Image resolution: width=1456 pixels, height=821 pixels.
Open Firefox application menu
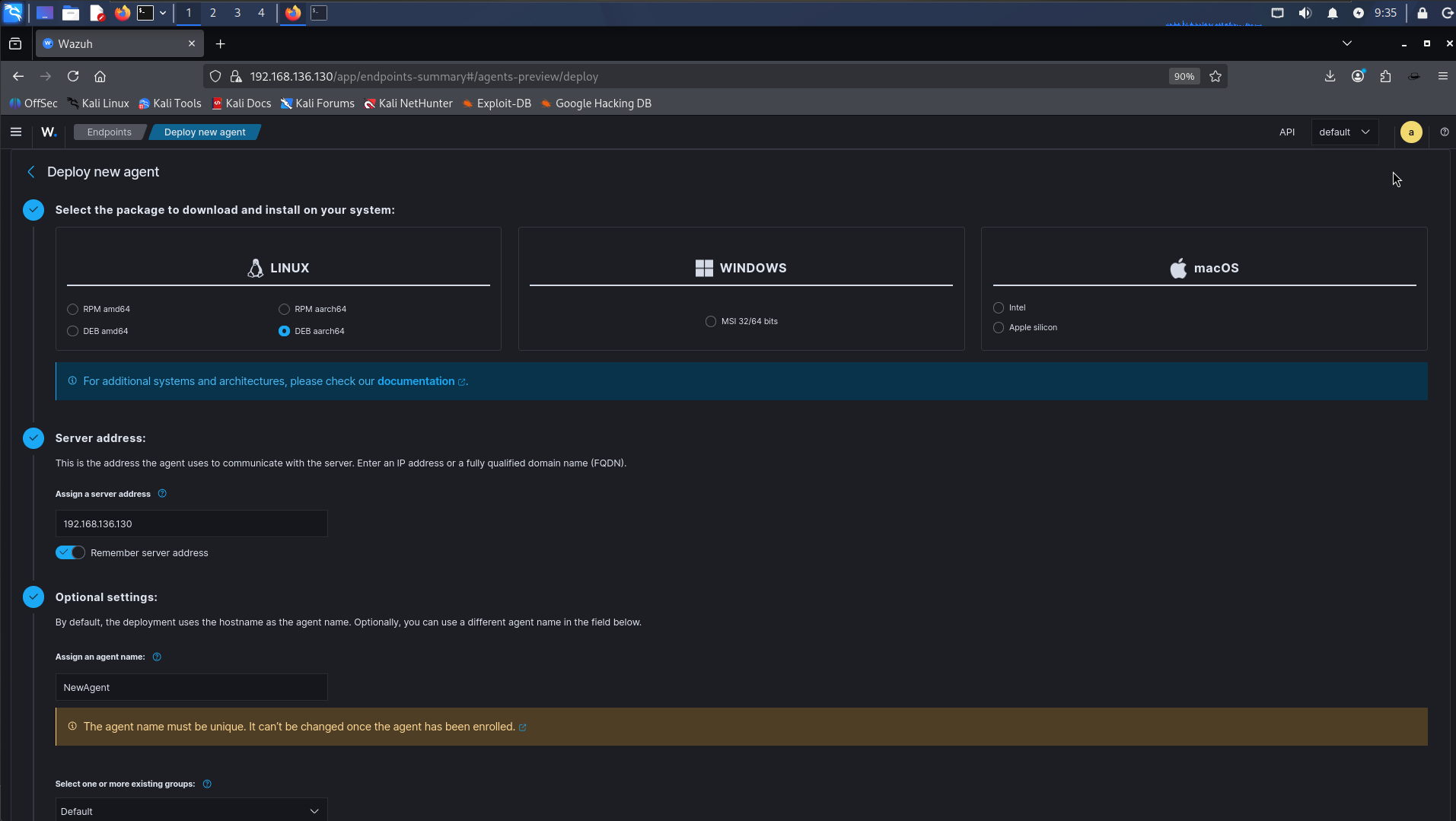pyautogui.click(x=1442, y=76)
